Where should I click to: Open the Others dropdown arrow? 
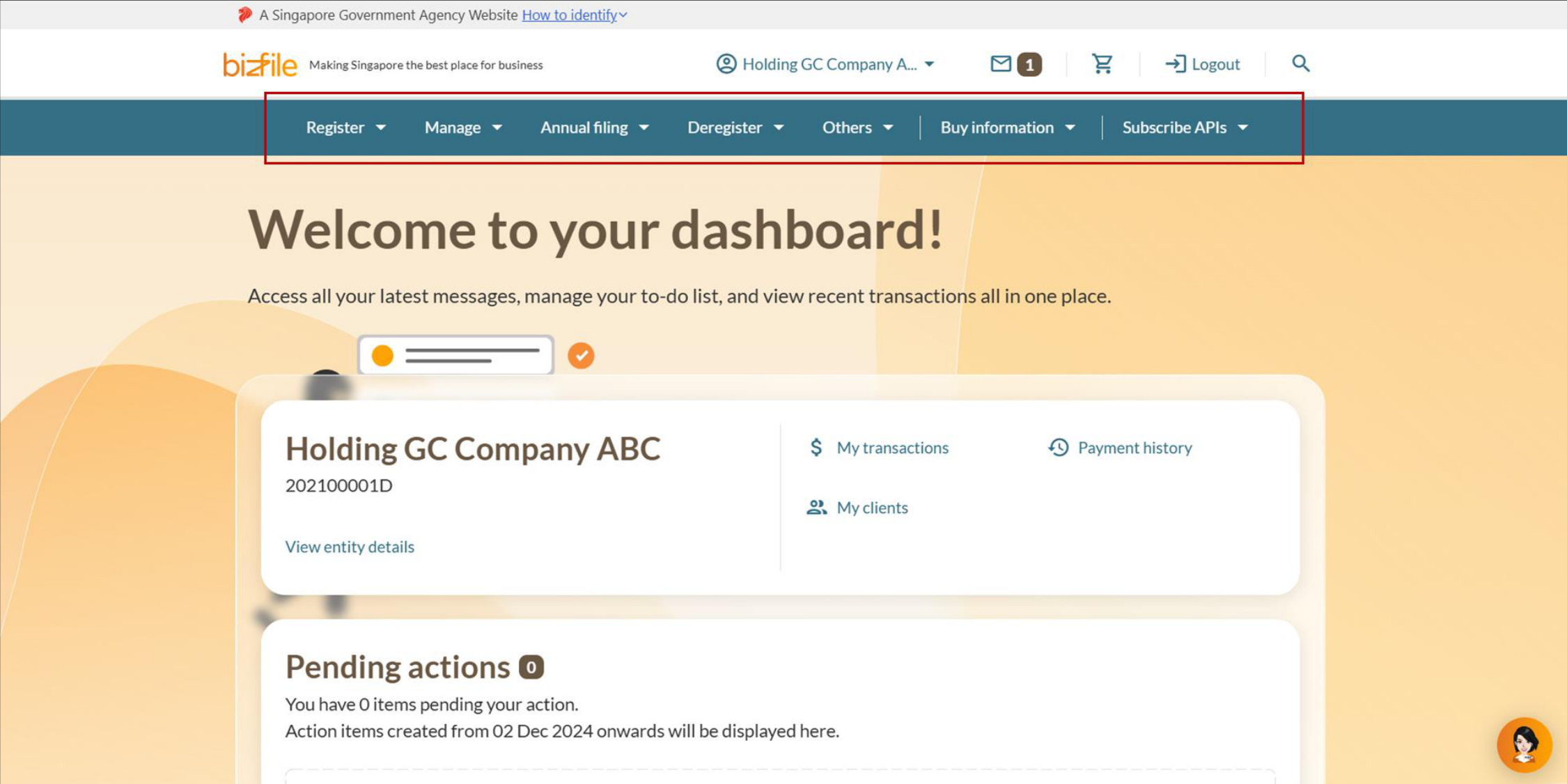[x=888, y=127]
